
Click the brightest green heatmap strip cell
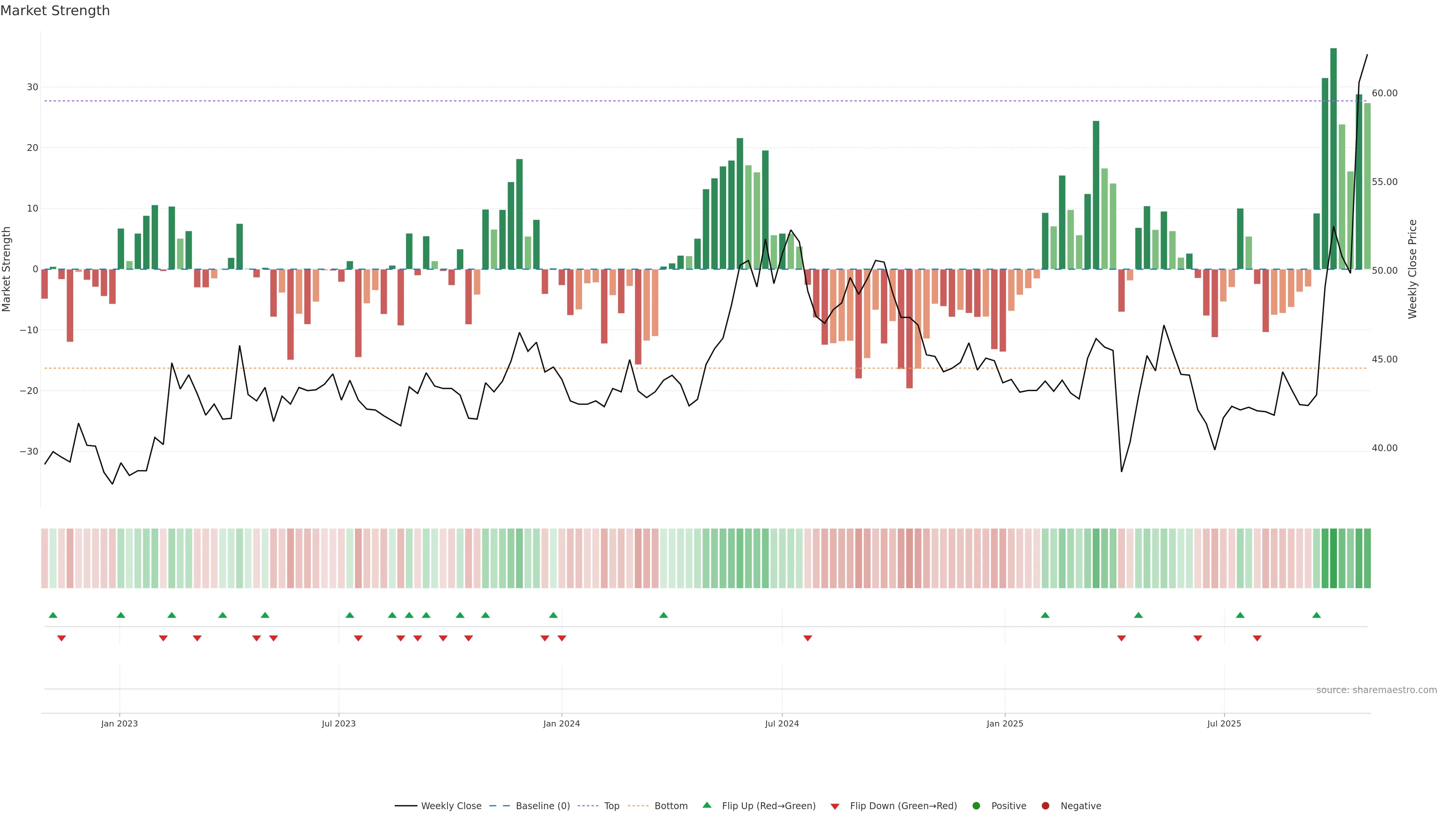click(x=1334, y=559)
